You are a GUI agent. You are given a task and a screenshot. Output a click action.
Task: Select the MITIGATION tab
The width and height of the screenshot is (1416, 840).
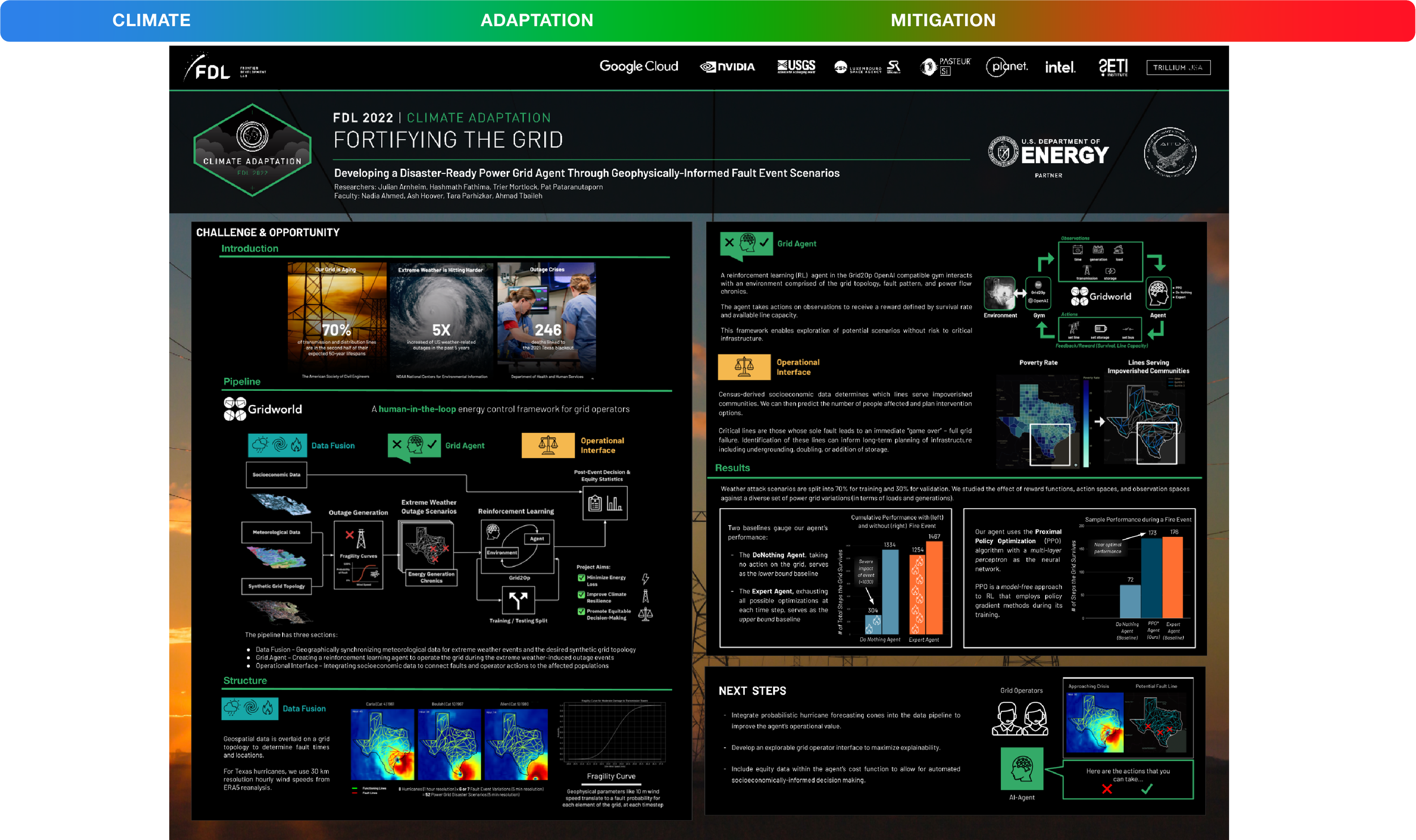coord(943,20)
